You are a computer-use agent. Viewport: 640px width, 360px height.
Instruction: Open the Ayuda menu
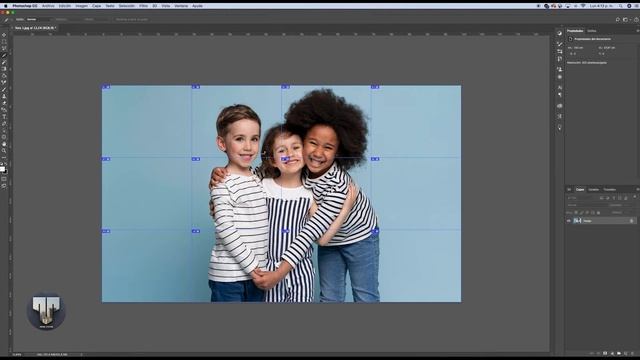(197, 6)
